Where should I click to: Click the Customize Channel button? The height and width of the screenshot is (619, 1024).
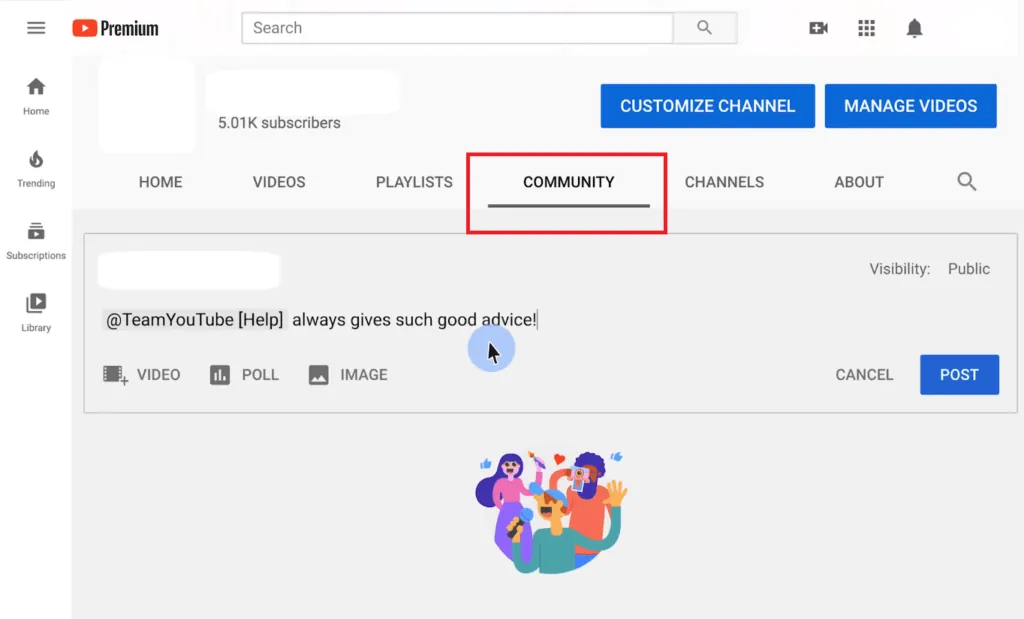pyautogui.click(x=707, y=106)
